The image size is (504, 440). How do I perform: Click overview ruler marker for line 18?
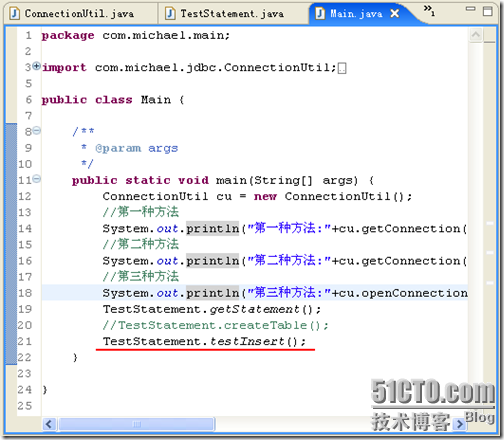click(490, 283)
